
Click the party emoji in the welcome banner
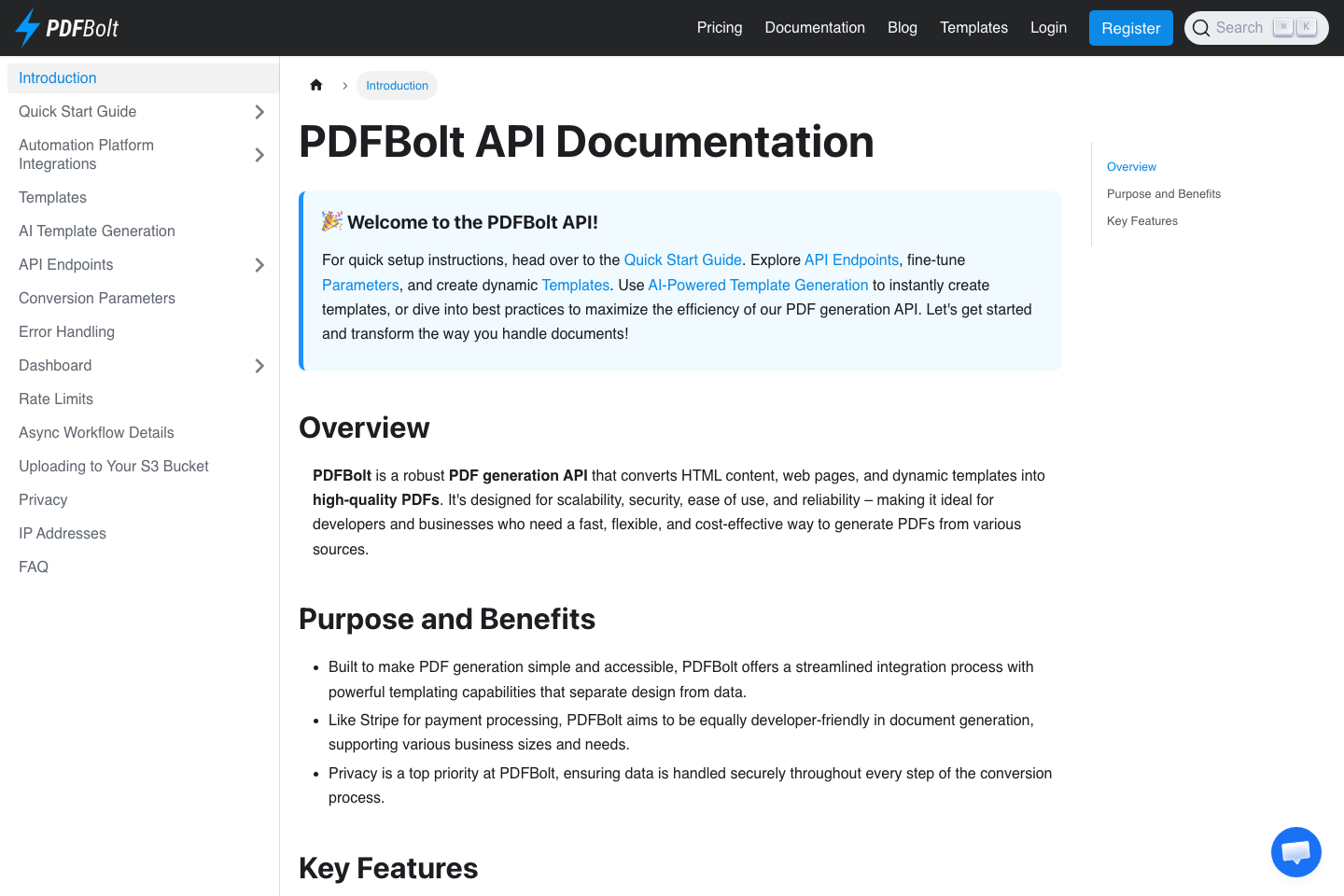[330, 221]
